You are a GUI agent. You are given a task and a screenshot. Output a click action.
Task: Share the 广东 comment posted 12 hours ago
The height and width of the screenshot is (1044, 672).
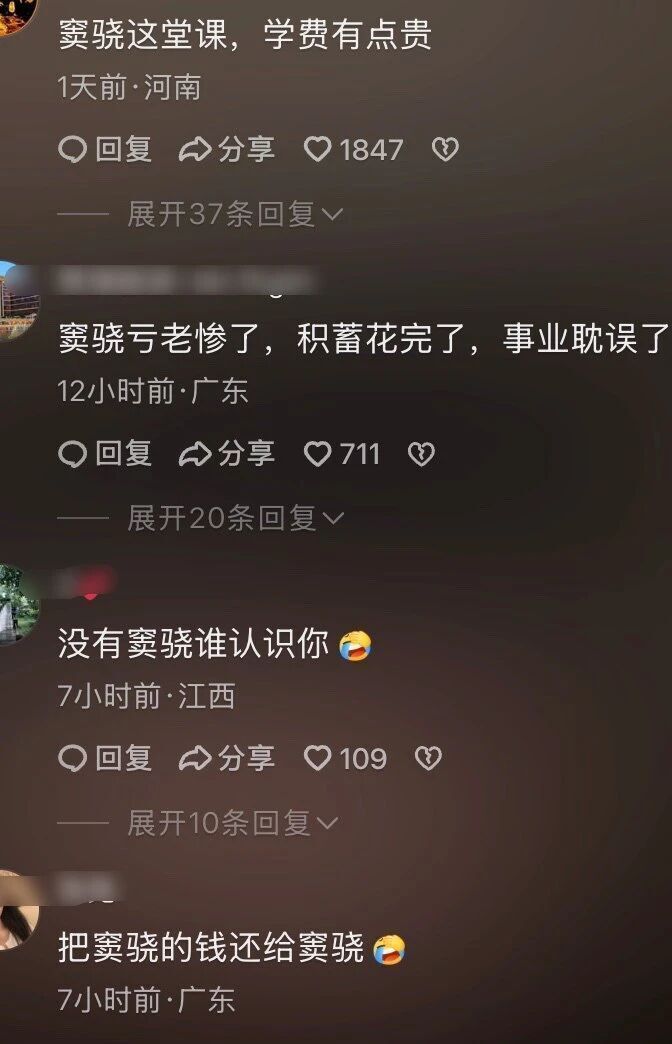[x=226, y=454]
